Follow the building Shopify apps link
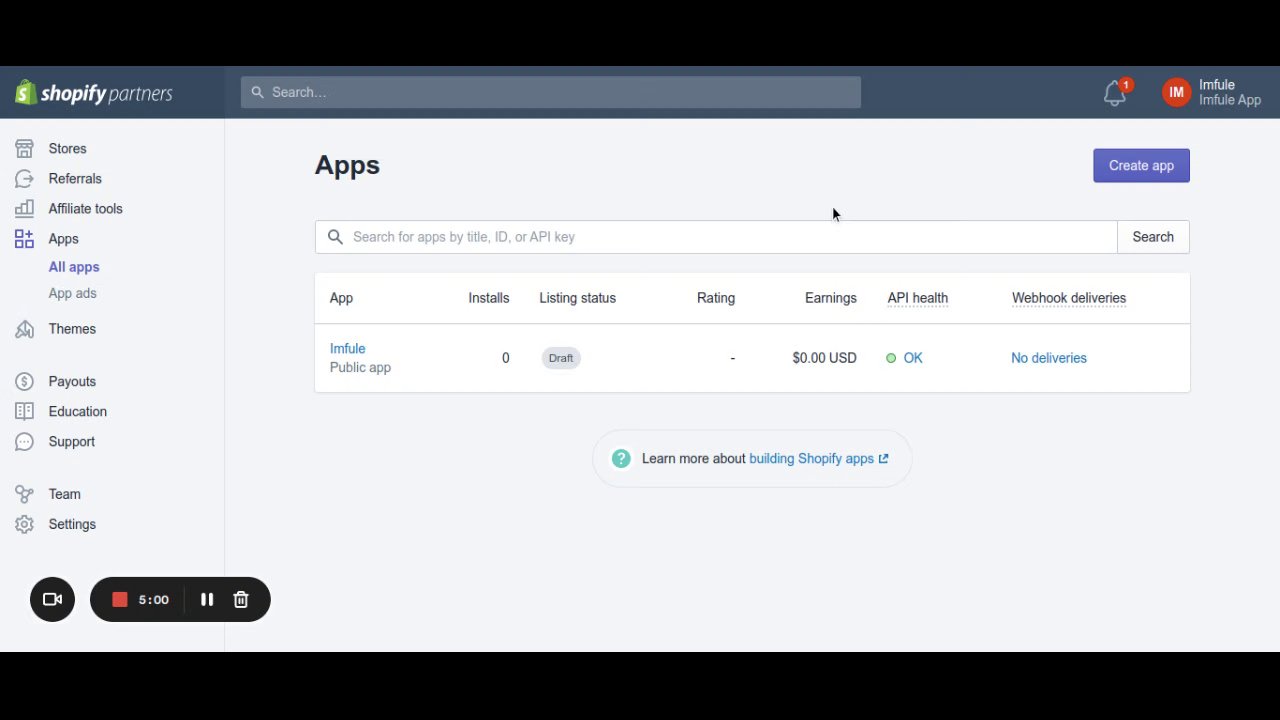 pos(818,459)
